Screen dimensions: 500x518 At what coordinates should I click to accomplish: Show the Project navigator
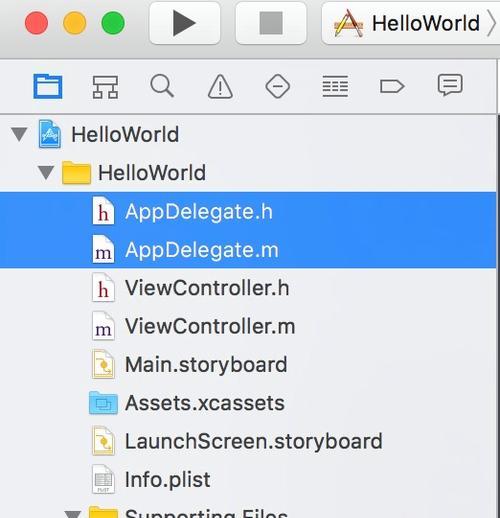pyautogui.click(x=48, y=86)
